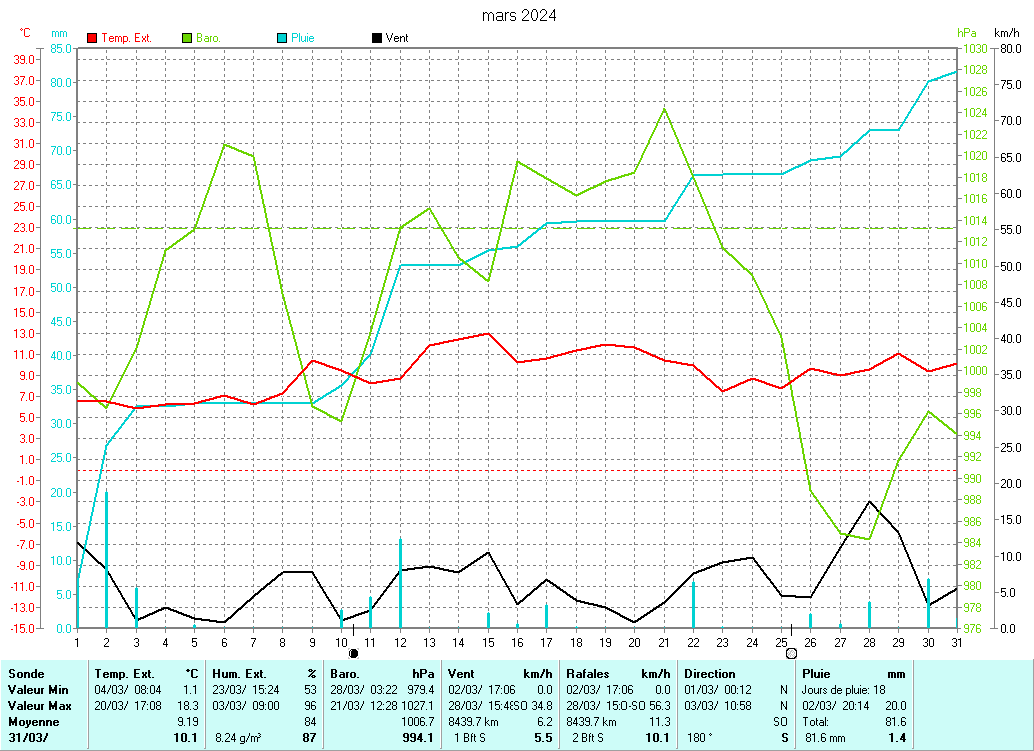Click the Sonde header in the table
This screenshot has width=1034, height=751.
tap(26, 674)
